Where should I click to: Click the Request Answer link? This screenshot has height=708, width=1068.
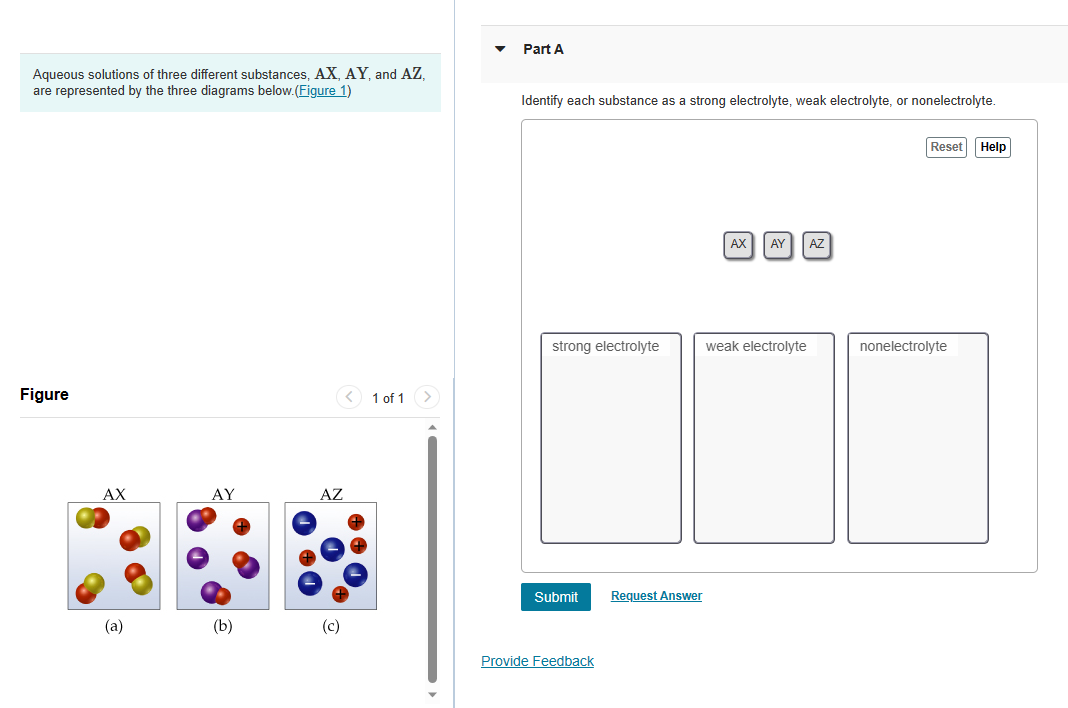pos(656,595)
